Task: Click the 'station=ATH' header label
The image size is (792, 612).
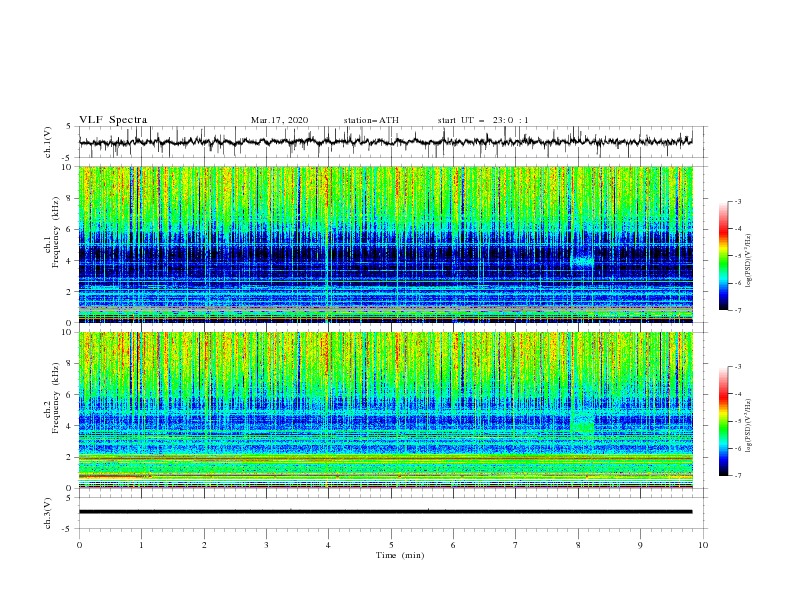Action: pyautogui.click(x=371, y=120)
